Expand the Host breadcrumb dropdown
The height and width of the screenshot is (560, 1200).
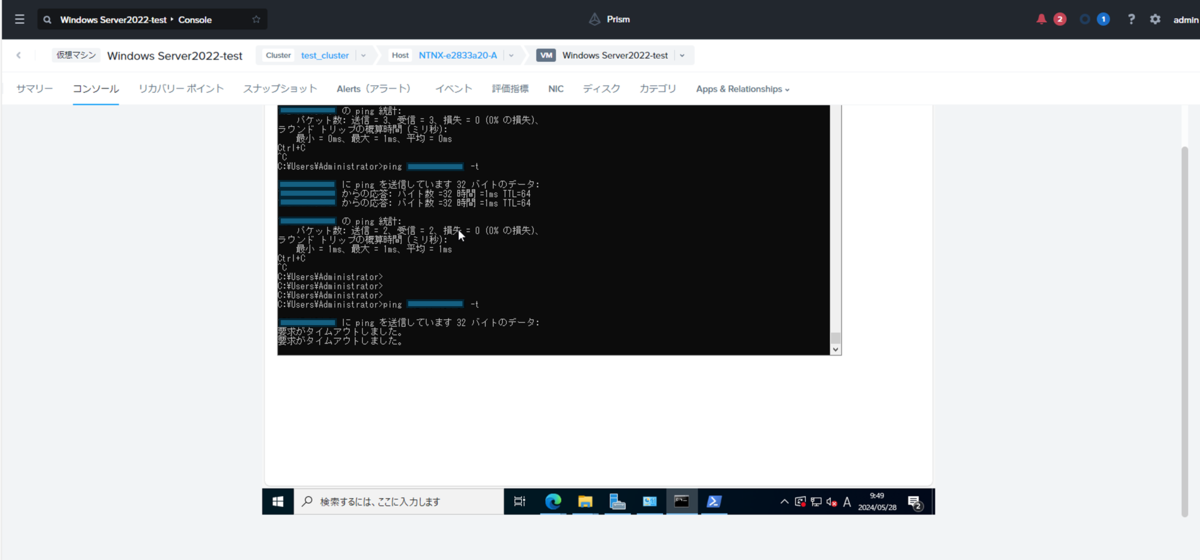click(511, 56)
